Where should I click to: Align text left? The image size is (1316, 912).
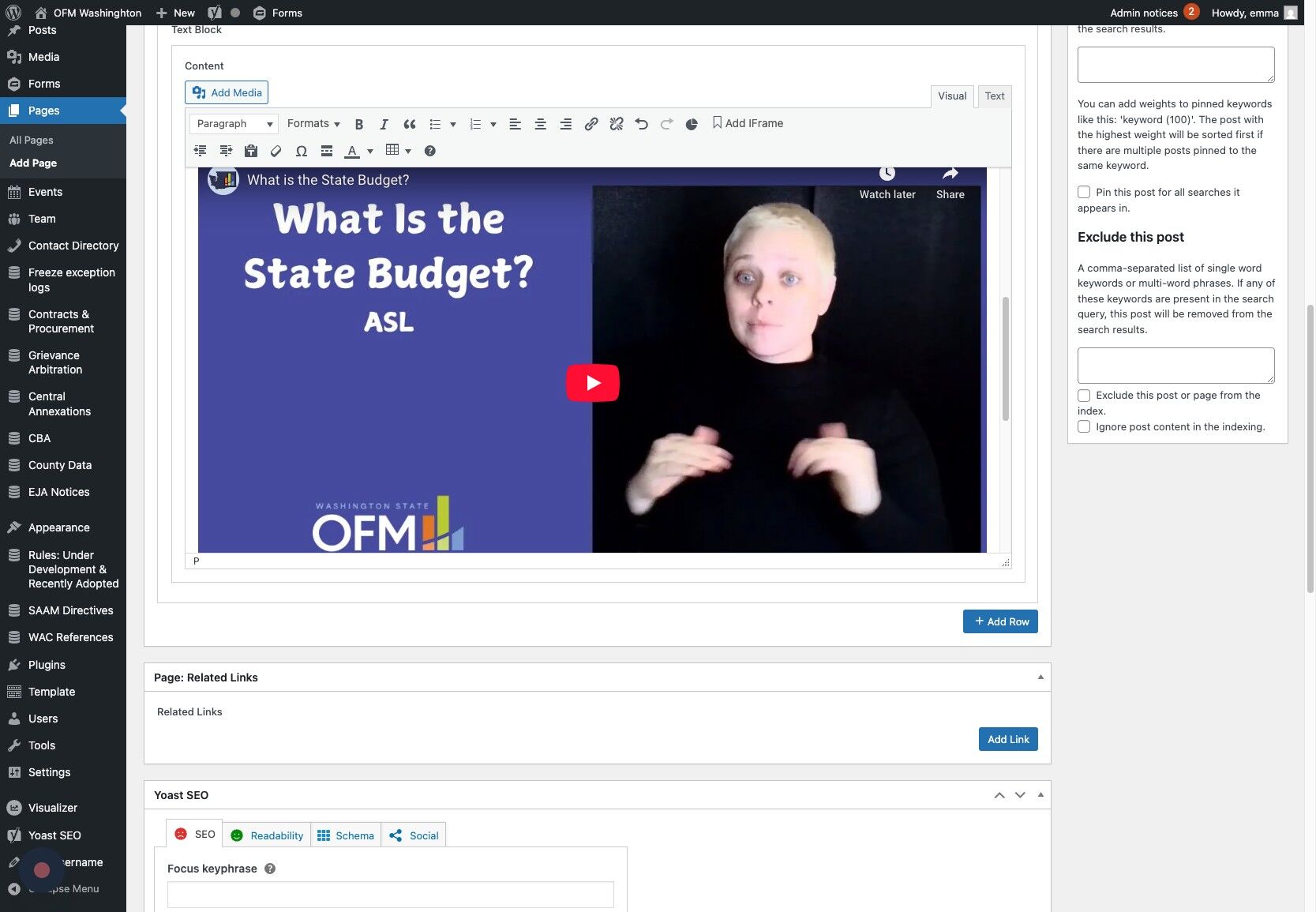516,124
